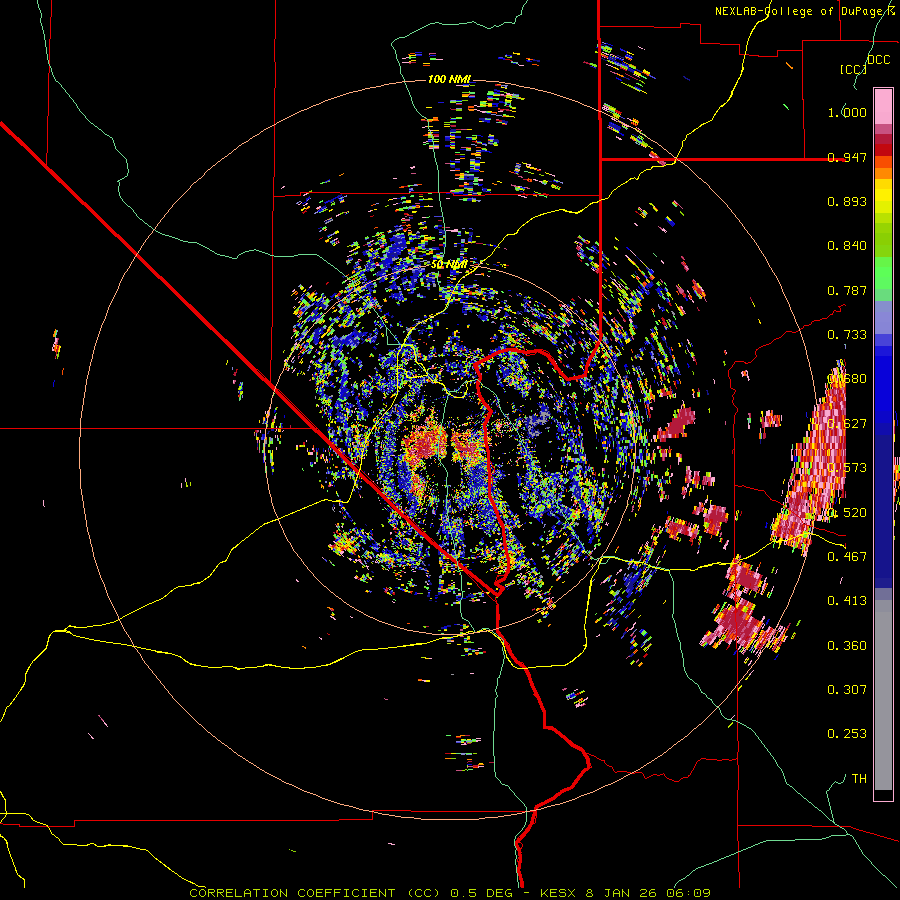900x900 pixels.
Task: Click the 0.787 scale value
Action: coord(847,290)
